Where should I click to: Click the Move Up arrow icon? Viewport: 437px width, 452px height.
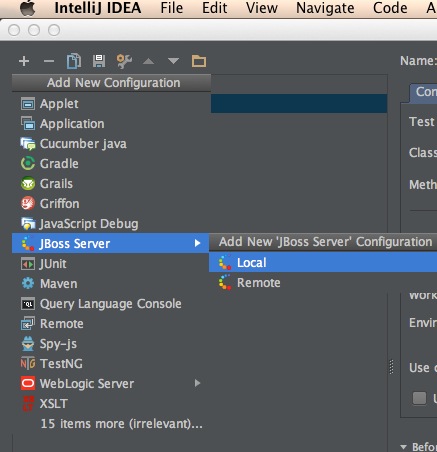[148, 61]
